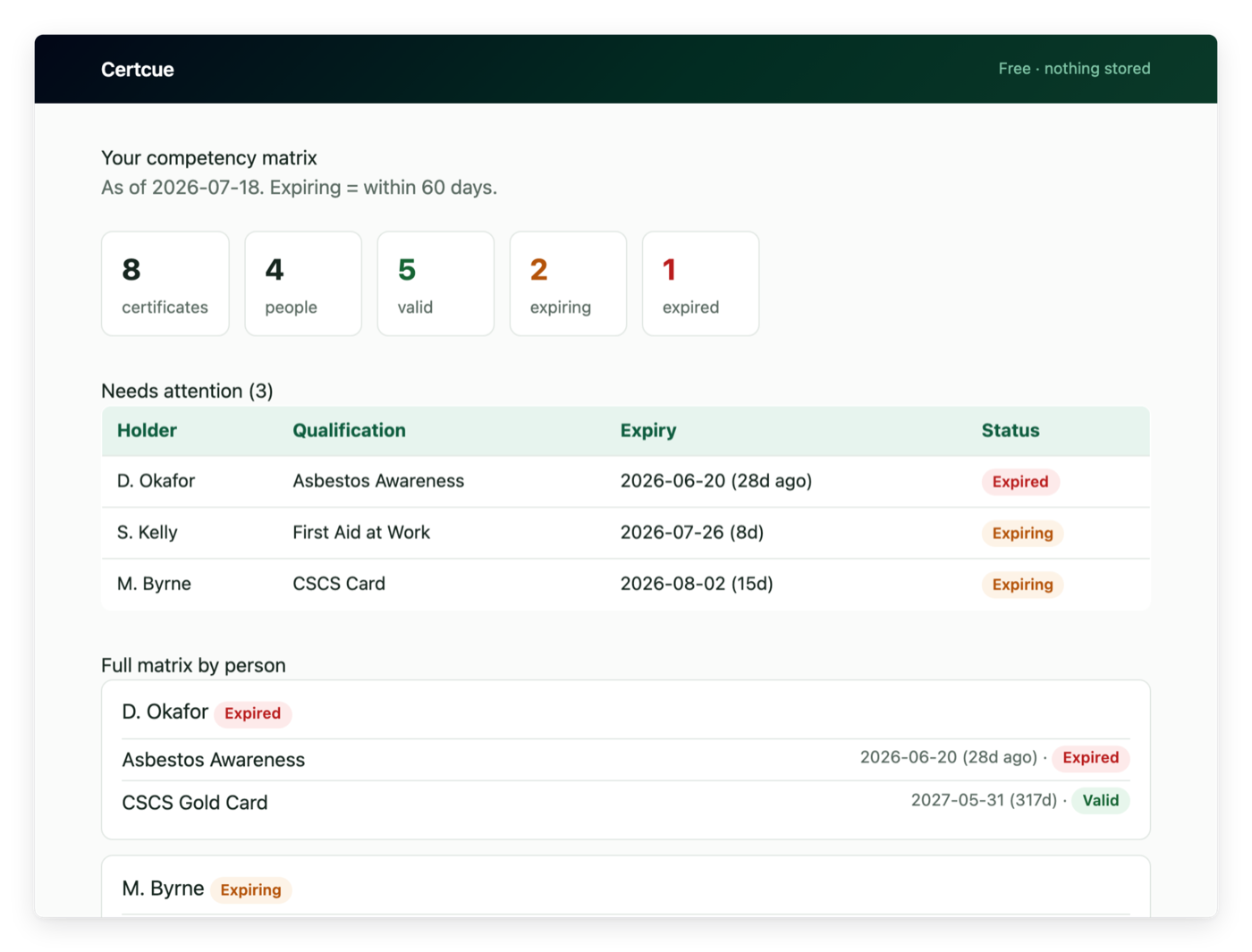
Task: Click the CSCS Card qualification cell
Action: (x=339, y=584)
